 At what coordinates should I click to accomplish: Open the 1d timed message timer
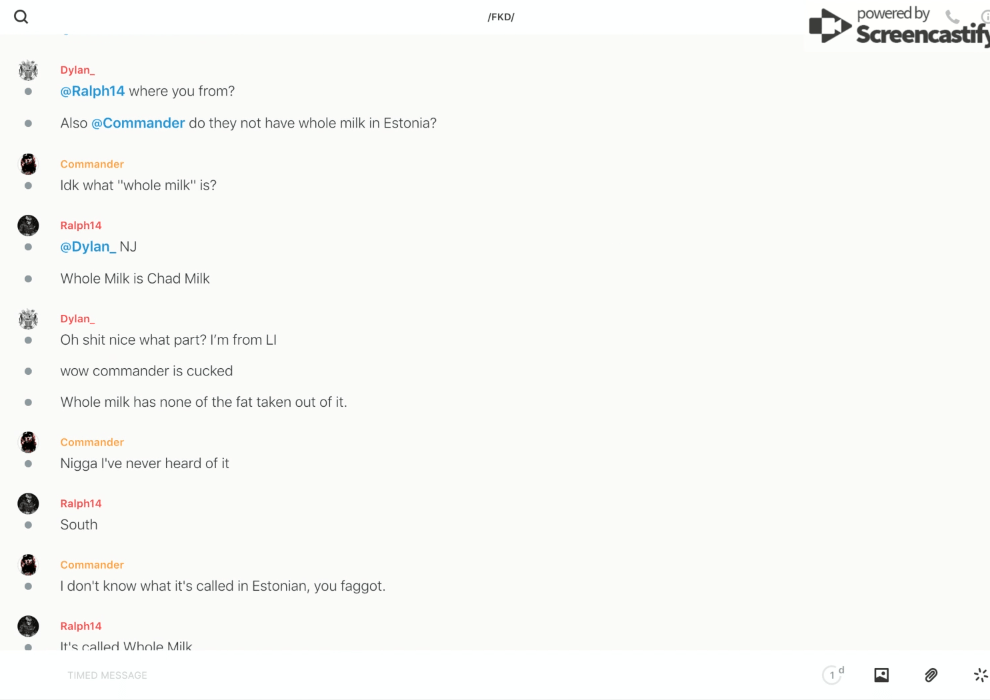tap(833, 675)
